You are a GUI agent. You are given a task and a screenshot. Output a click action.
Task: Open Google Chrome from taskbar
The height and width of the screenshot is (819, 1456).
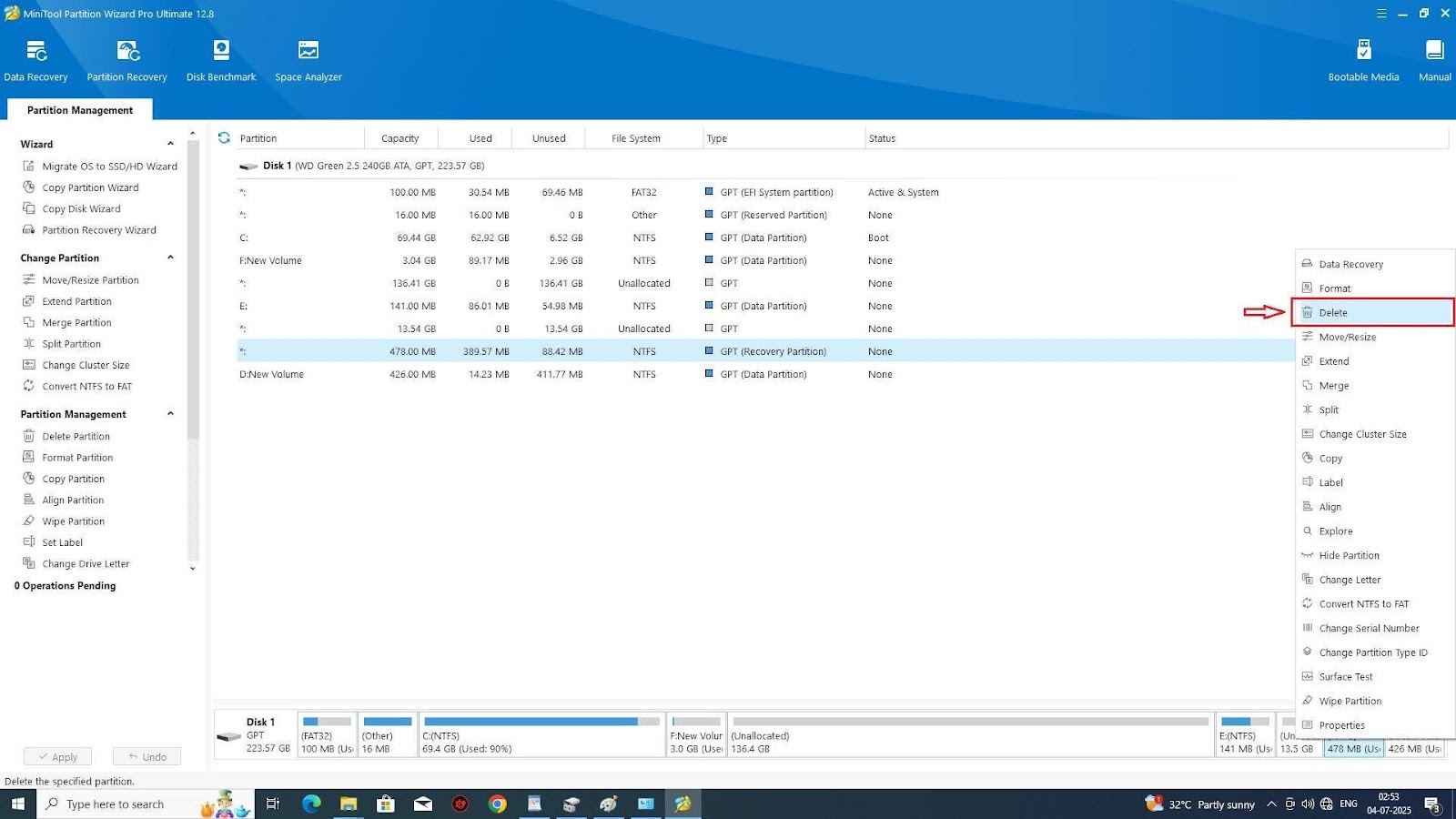pos(497,804)
